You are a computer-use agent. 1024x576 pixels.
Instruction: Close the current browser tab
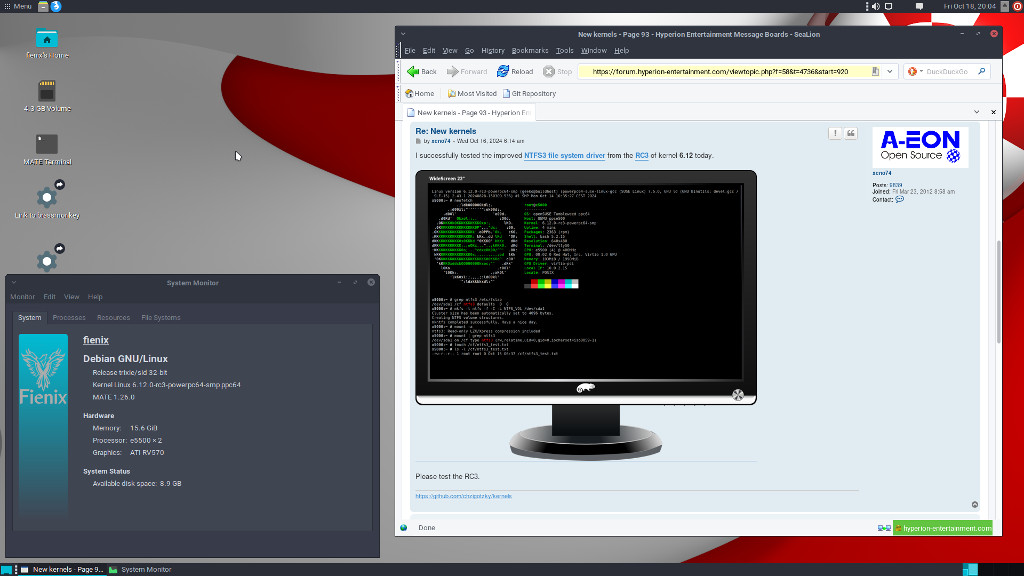coord(993,112)
